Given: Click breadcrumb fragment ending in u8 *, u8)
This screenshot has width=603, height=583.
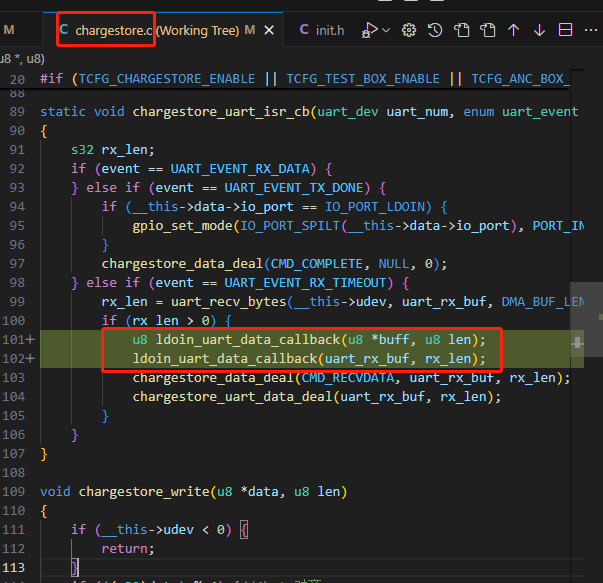Looking at the screenshot, I should pyautogui.click(x=22, y=59).
